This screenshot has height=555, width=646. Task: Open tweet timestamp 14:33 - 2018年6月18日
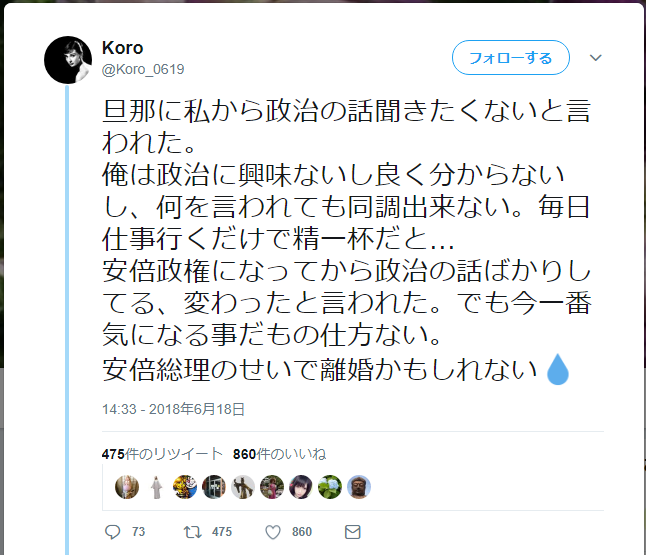(173, 409)
